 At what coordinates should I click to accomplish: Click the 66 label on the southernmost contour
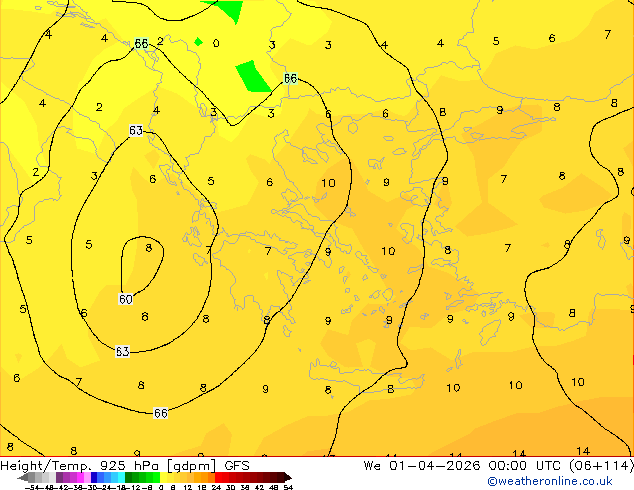[161, 413]
